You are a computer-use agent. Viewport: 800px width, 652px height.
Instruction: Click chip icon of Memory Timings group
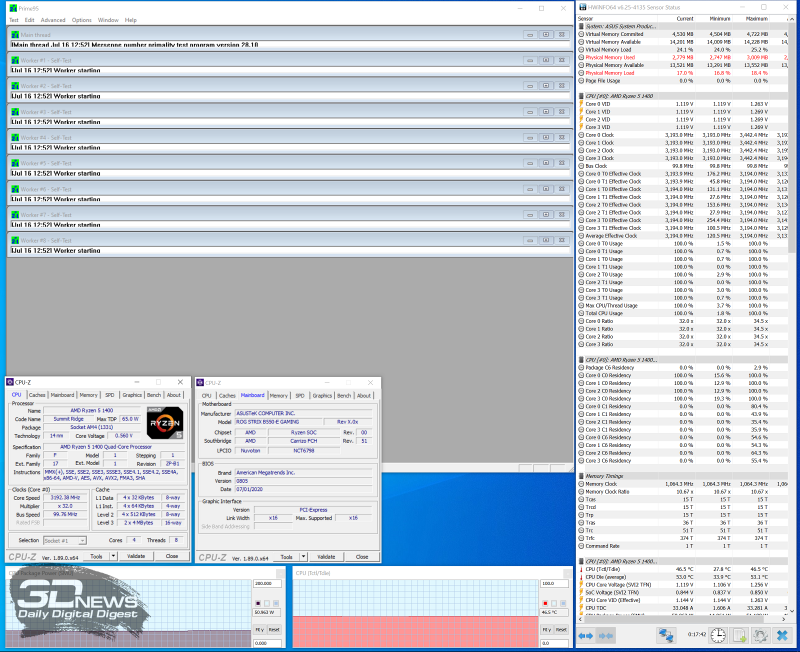click(581, 476)
